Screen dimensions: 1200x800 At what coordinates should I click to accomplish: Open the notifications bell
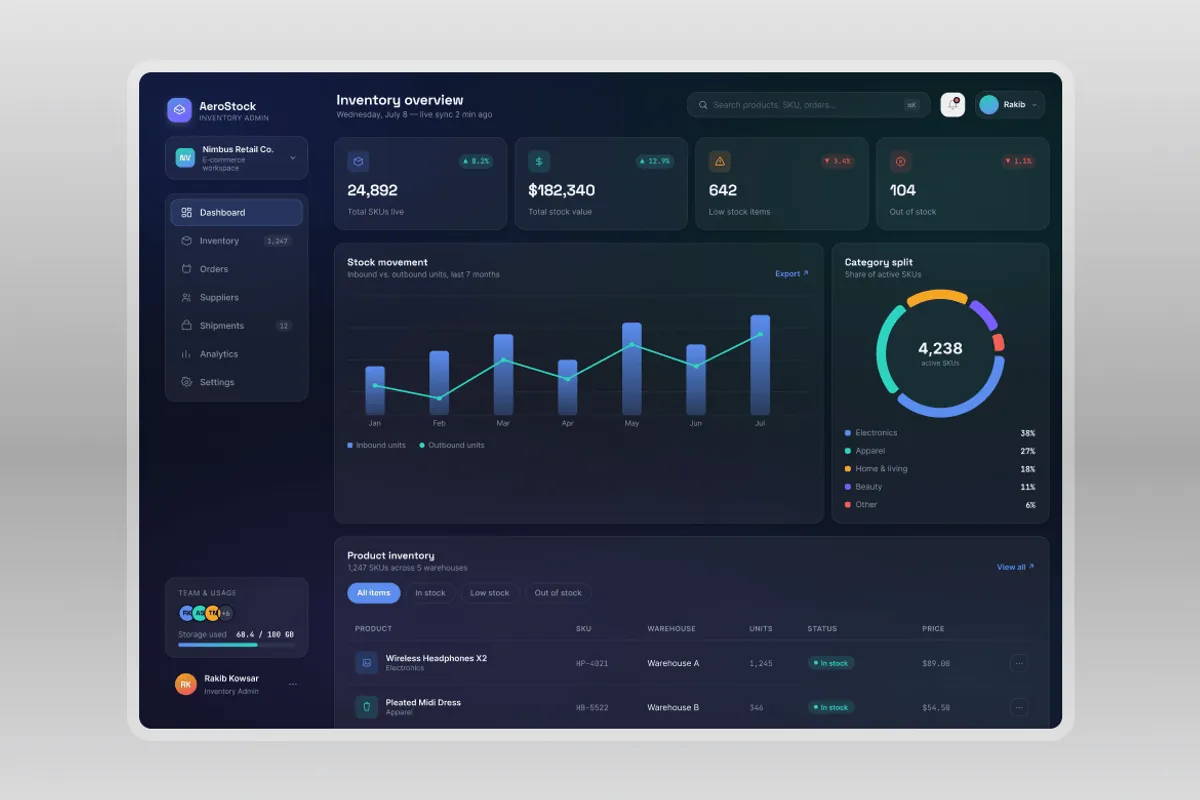click(x=953, y=105)
